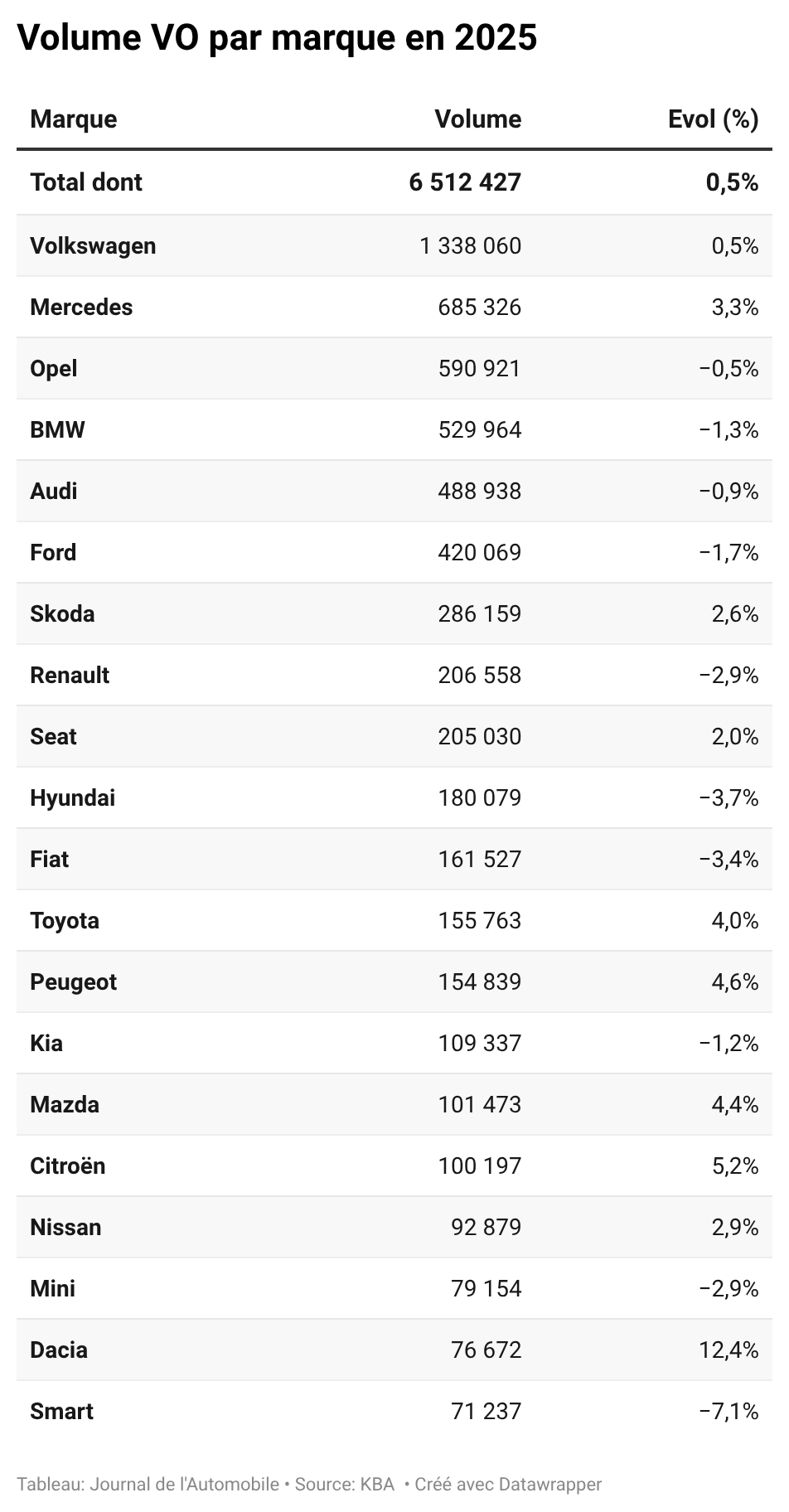
Task: Click the Peugeot row label
Action: [x=74, y=982]
